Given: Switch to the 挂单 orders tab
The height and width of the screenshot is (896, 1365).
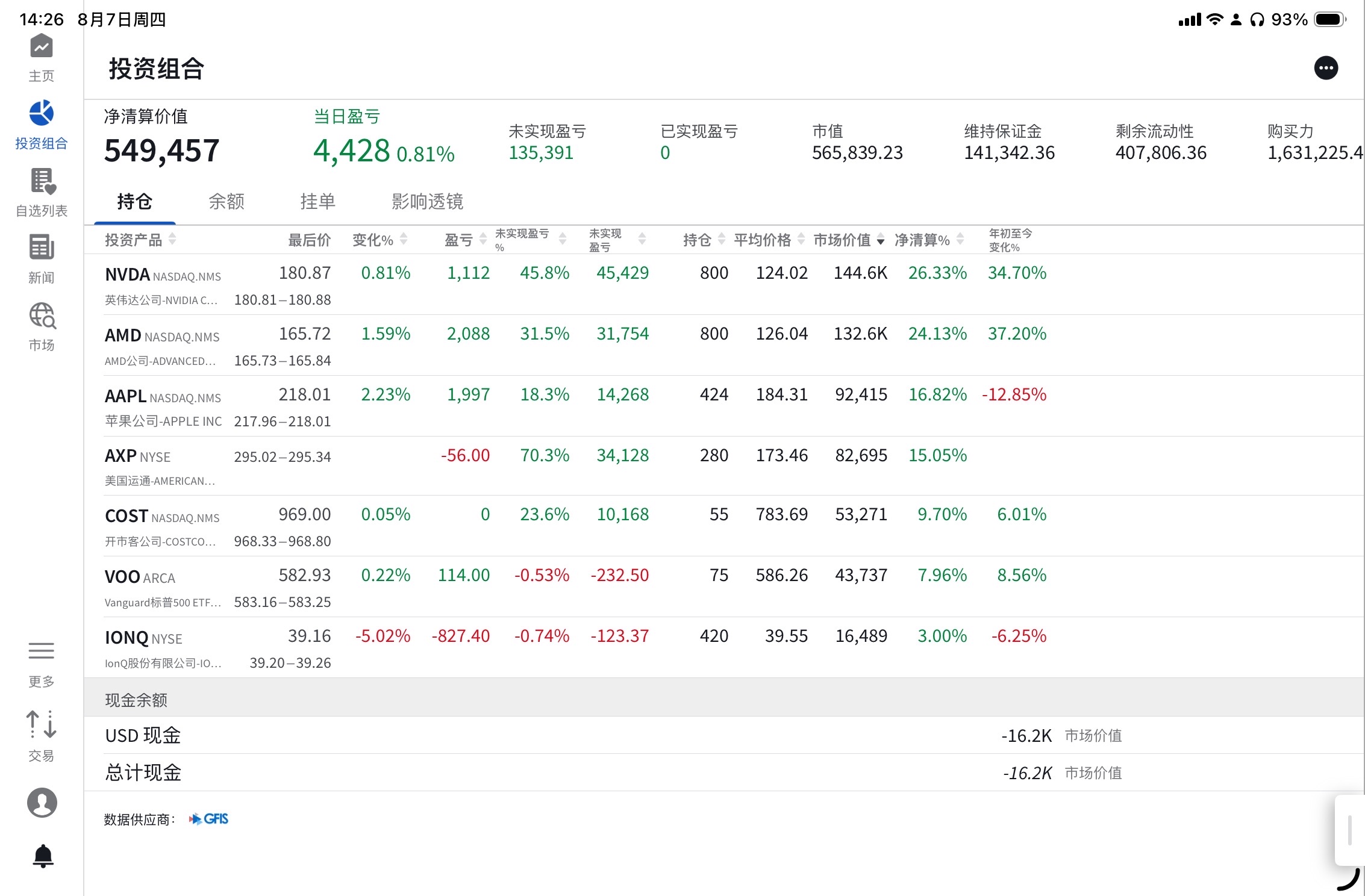Looking at the screenshot, I should coord(318,201).
